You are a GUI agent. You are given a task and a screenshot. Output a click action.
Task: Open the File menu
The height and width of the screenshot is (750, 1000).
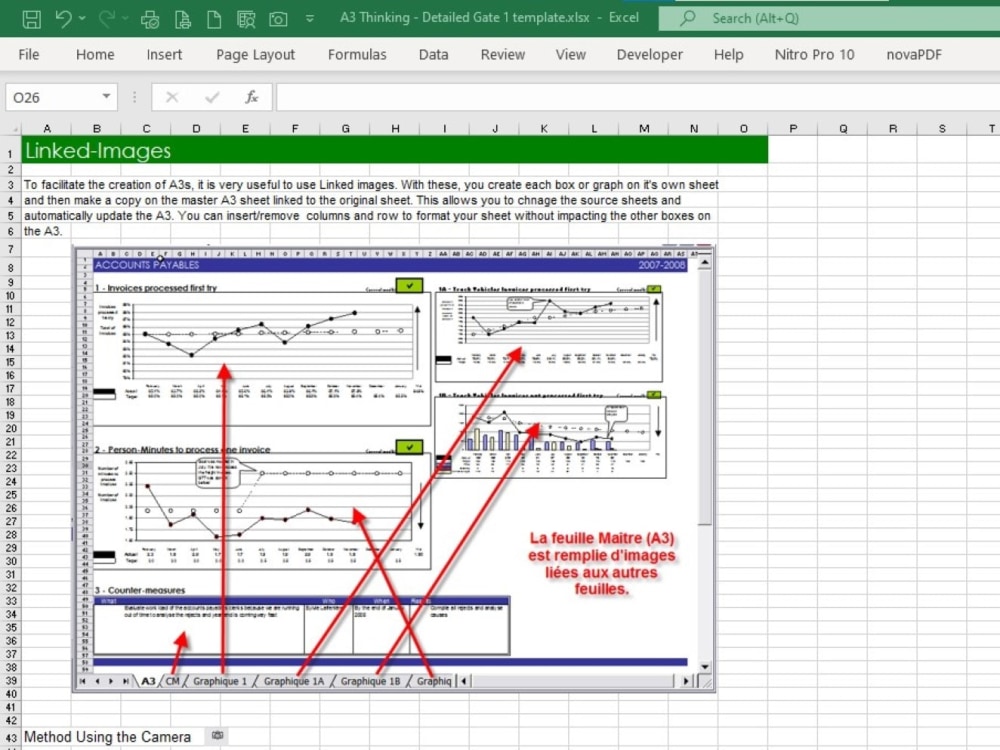coord(29,55)
